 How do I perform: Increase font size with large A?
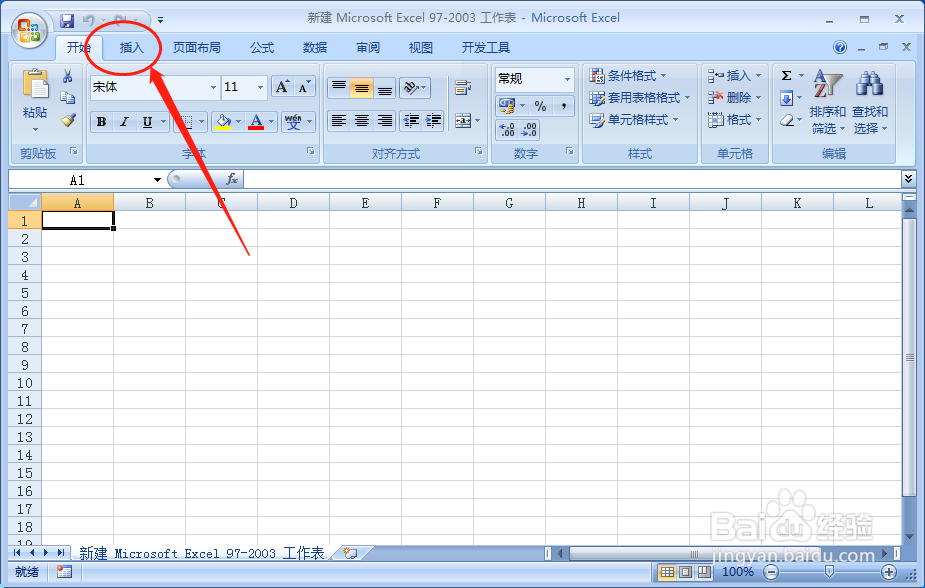pos(283,87)
